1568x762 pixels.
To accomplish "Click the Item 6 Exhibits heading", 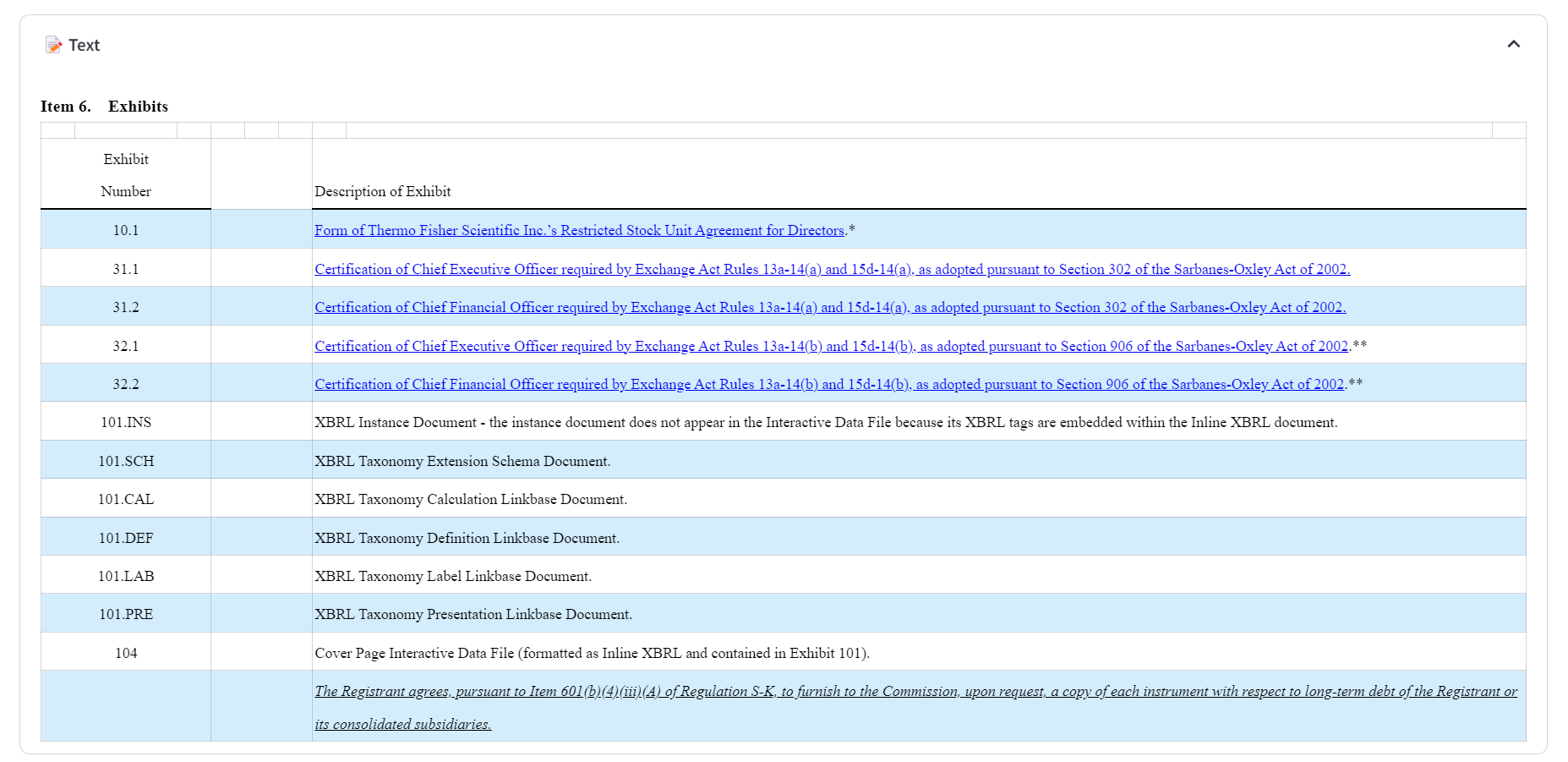I will pos(104,107).
